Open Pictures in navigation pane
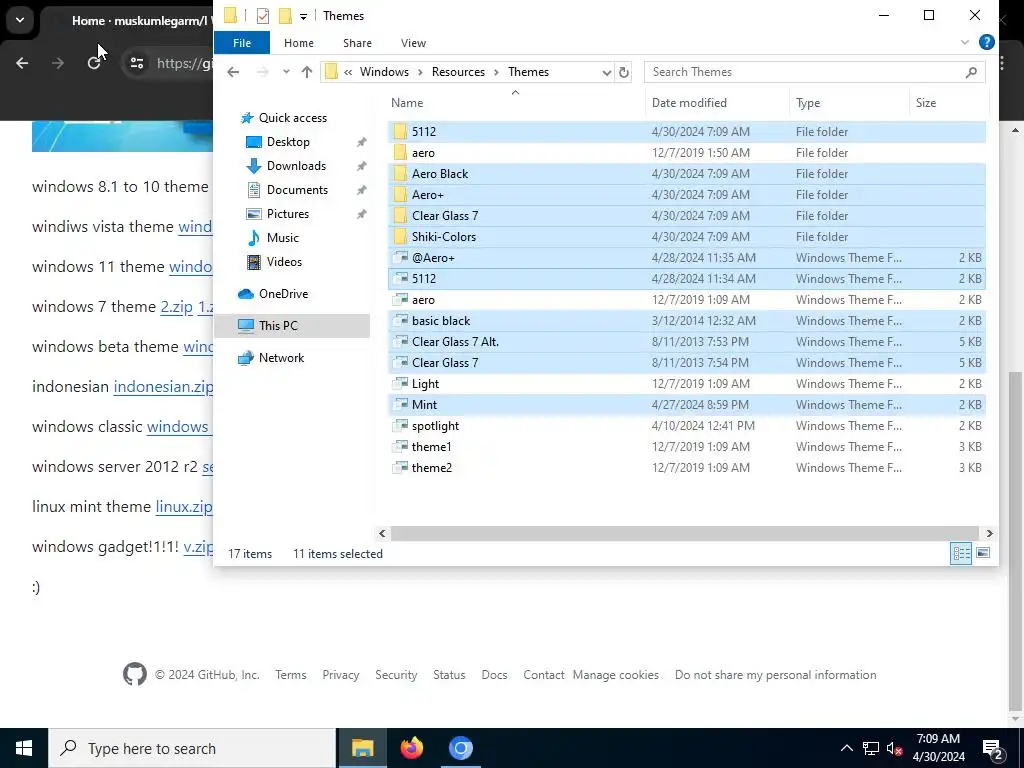Screen dimensions: 1024x768 coord(287,214)
